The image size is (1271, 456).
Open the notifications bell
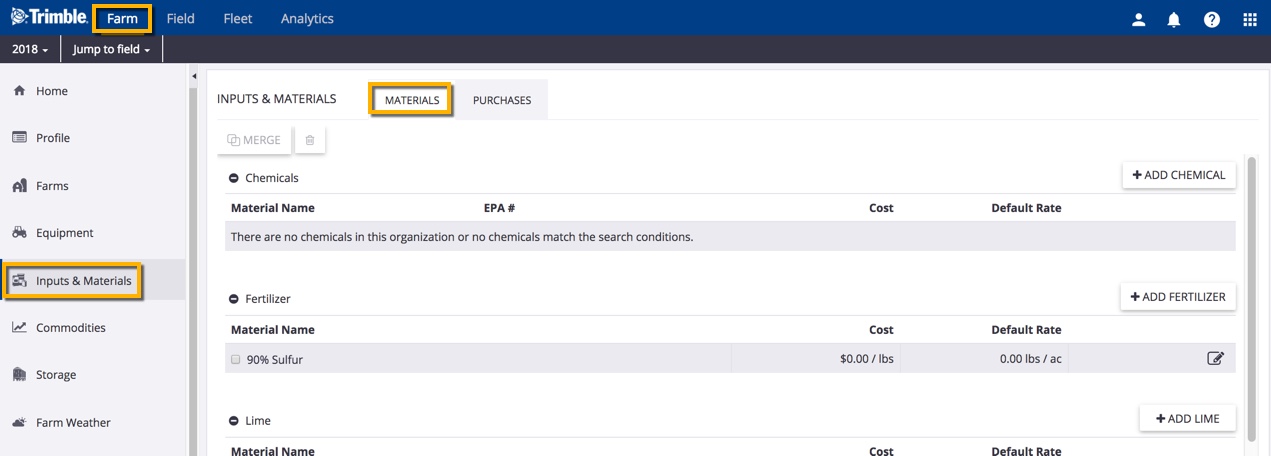(1174, 19)
